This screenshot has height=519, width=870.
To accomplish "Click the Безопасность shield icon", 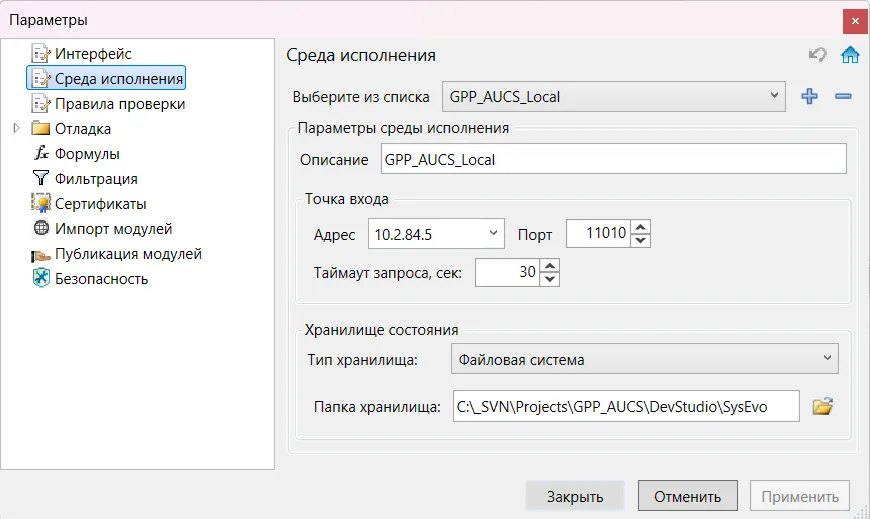I will (x=41, y=278).
